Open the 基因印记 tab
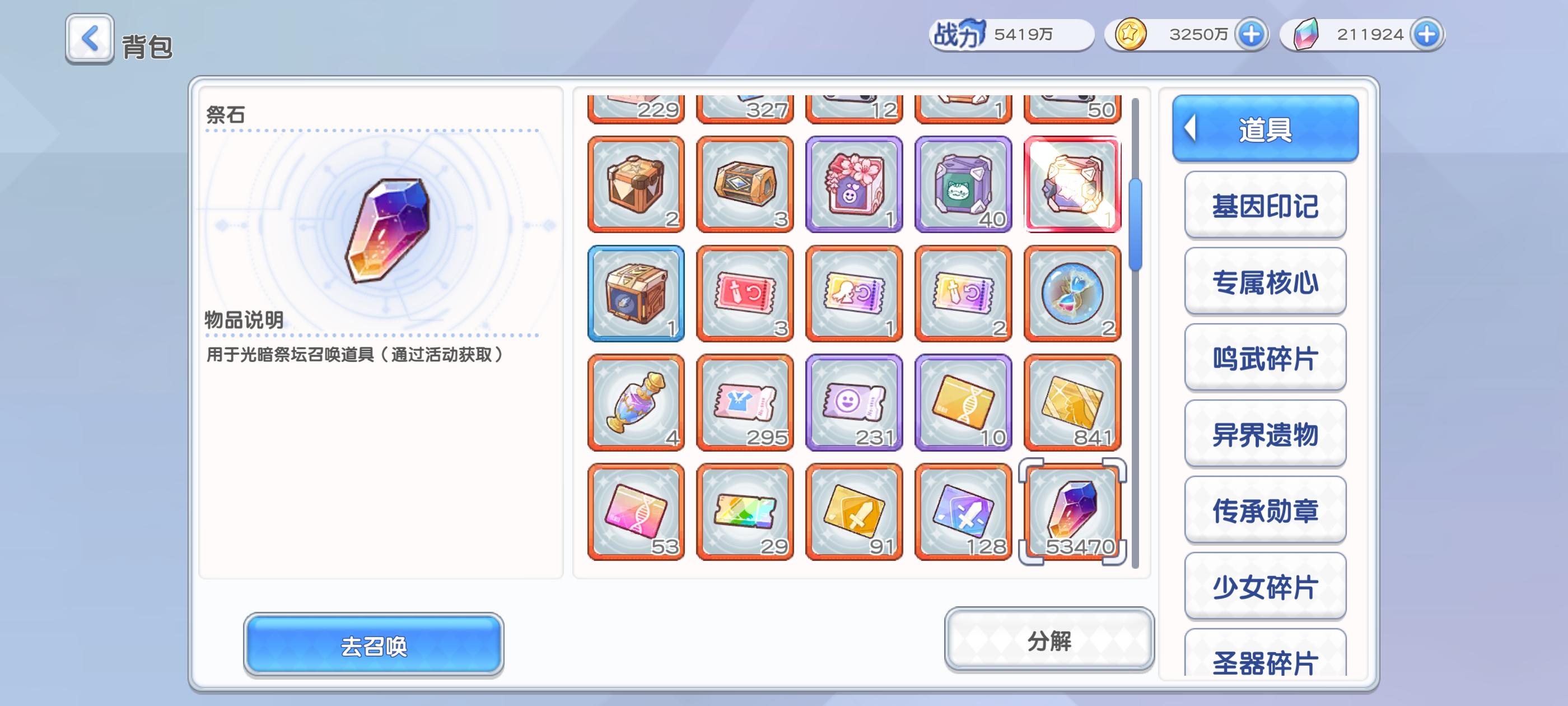This screenshot has height=706, width=1568. pos(1265,205)
